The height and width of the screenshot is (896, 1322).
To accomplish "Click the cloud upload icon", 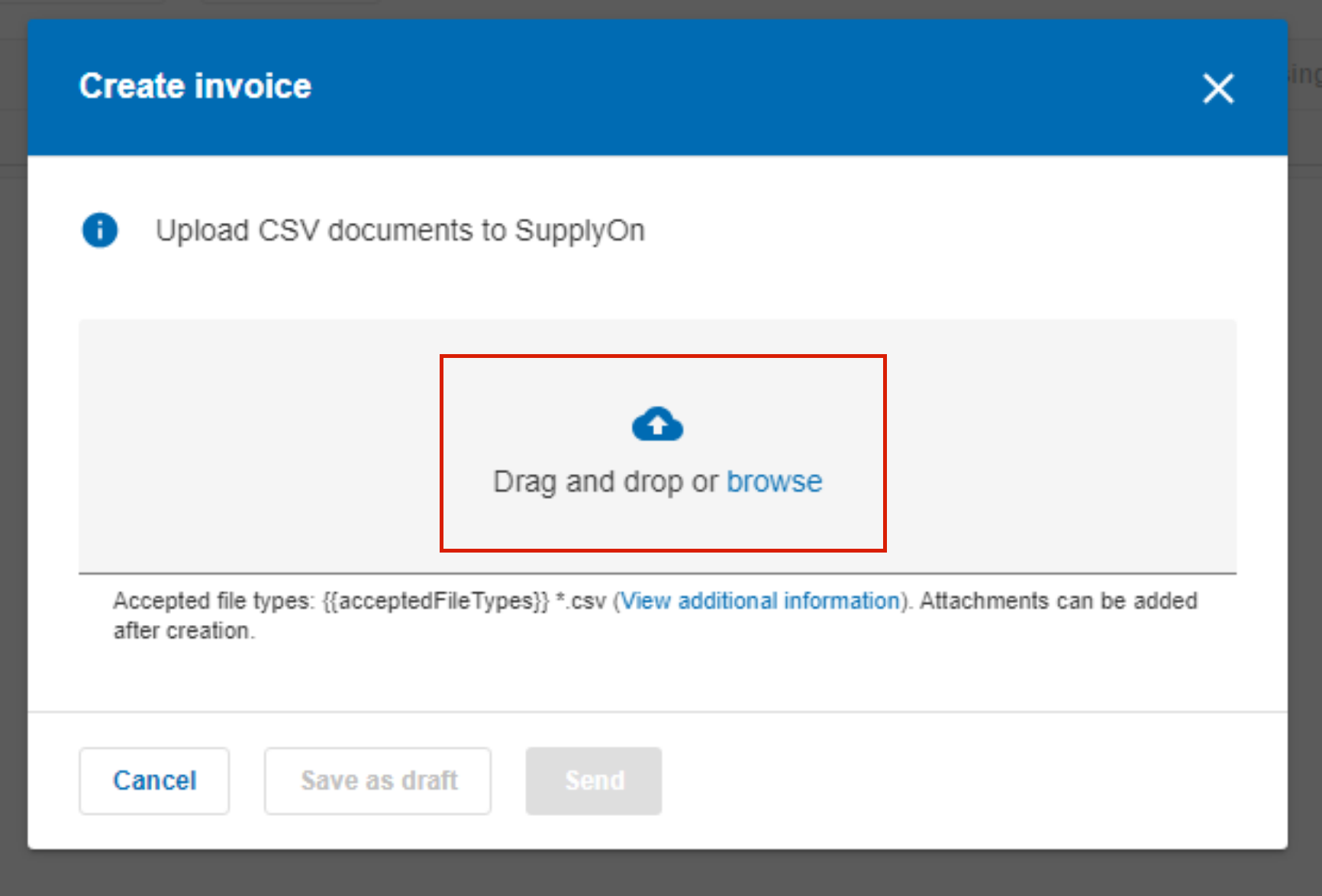I will click(x=657, y=424).
